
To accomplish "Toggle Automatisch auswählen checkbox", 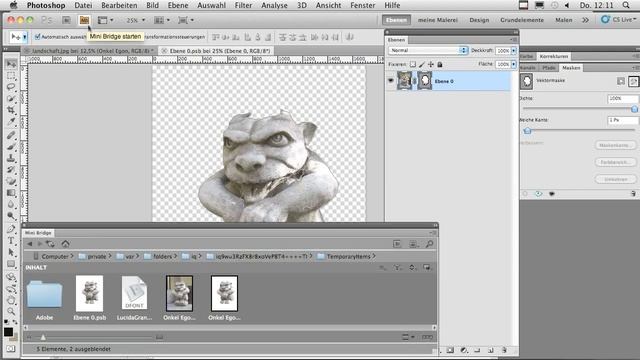I will click(38, 37).
